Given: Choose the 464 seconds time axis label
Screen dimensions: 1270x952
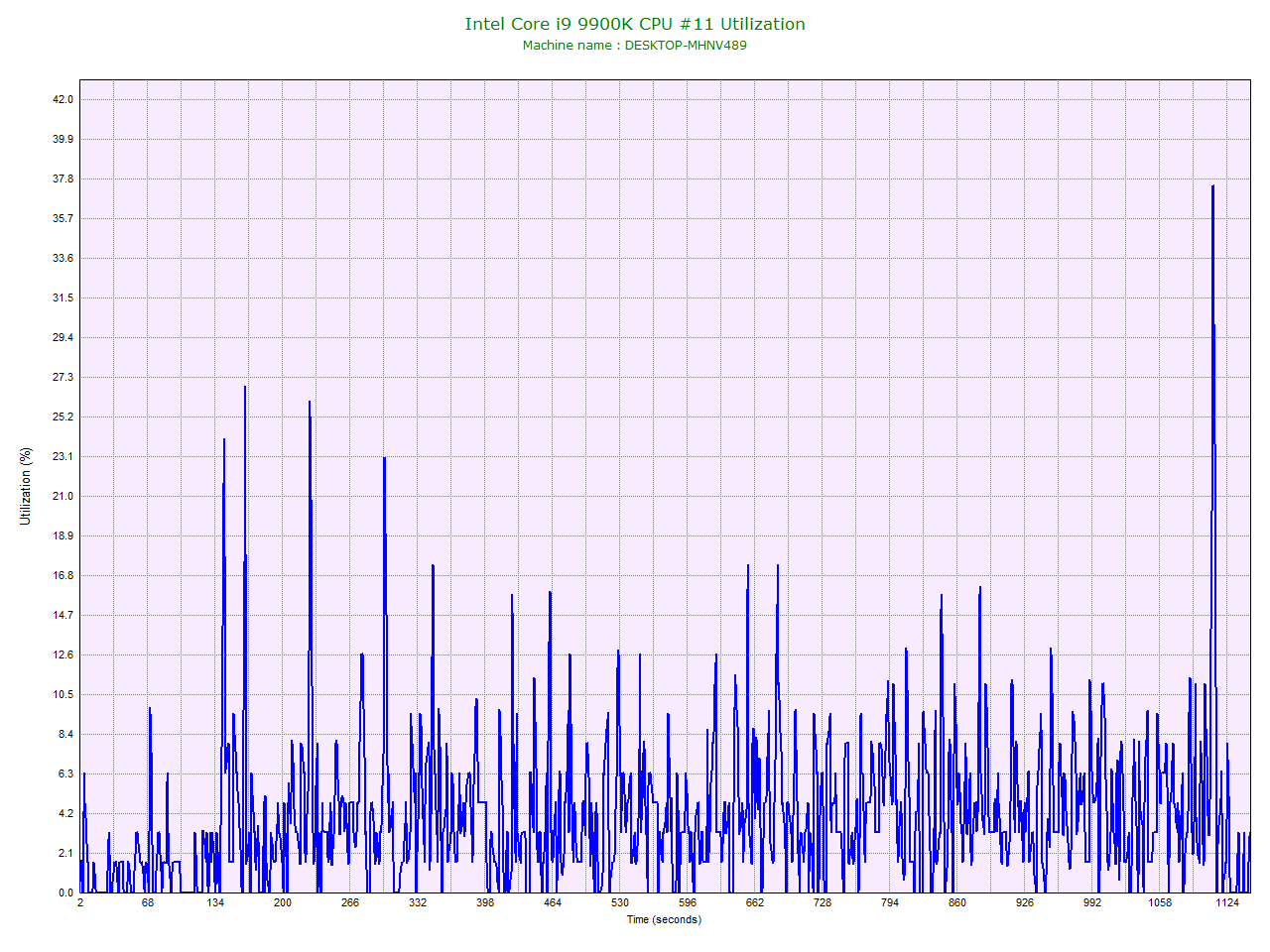Looking at the screenshot, I should pyautogui.click(x=553, y=902).
